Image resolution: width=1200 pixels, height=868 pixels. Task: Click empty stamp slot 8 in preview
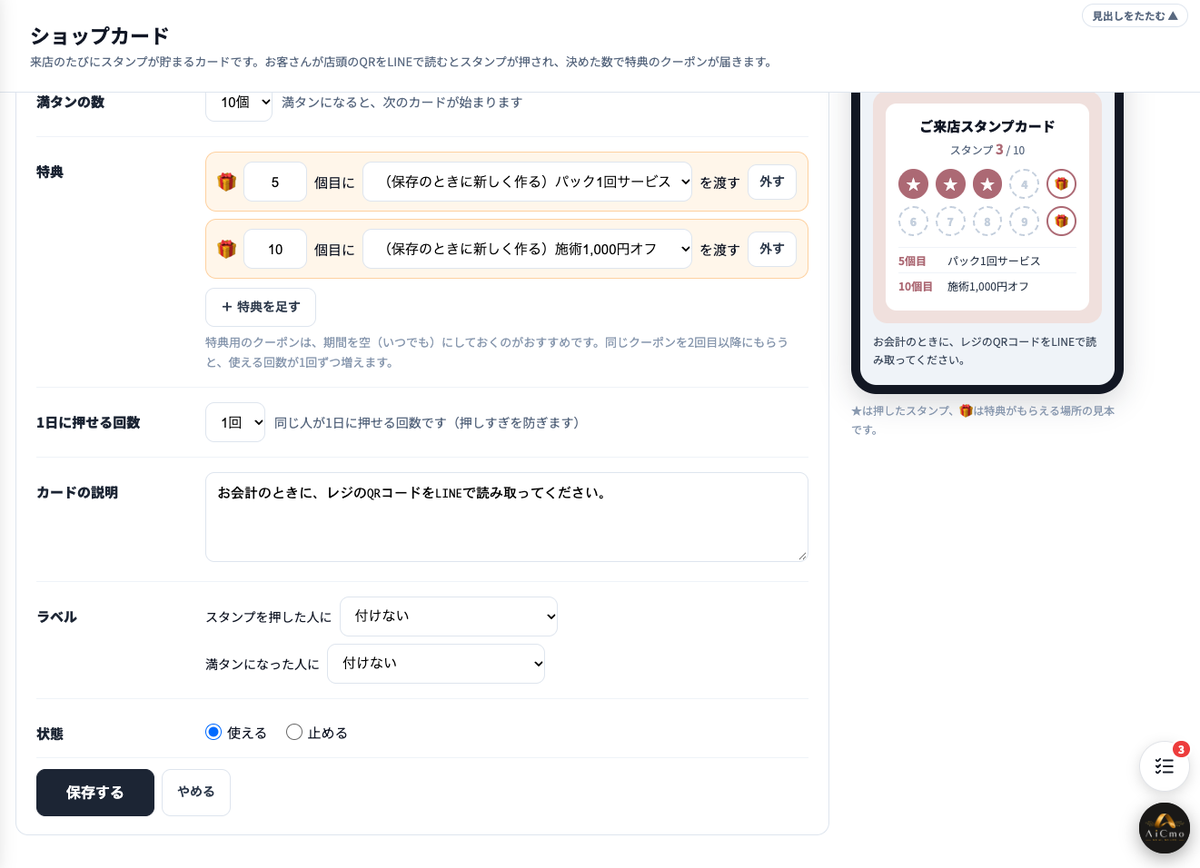pos(987,221)
